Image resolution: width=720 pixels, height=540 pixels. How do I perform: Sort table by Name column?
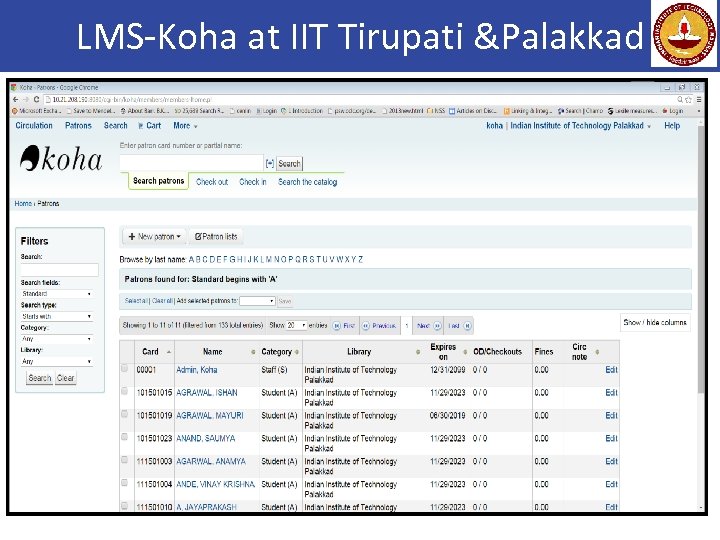[x=217, y=352]
